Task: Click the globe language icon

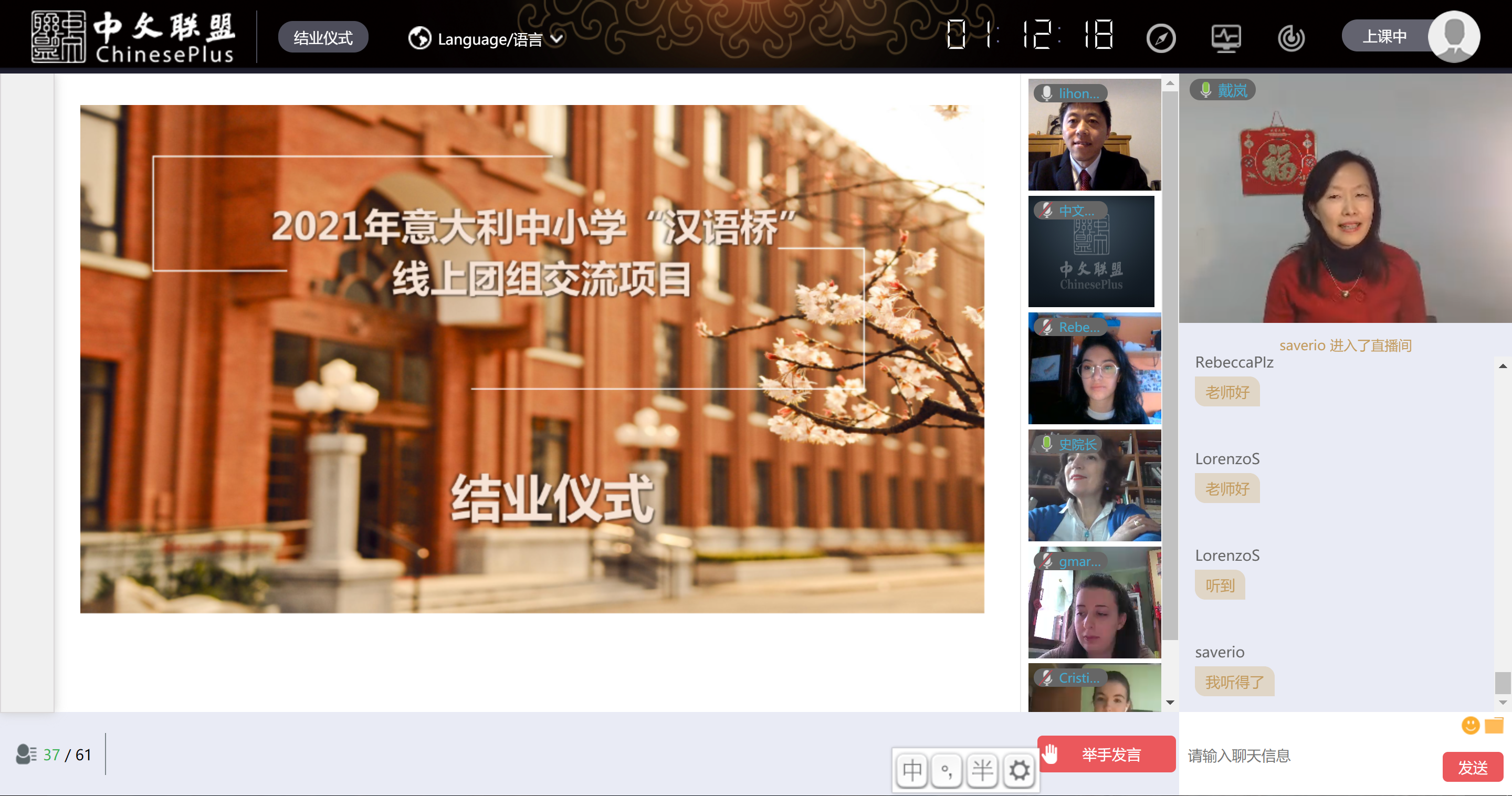Action: [x=419, y=39]
